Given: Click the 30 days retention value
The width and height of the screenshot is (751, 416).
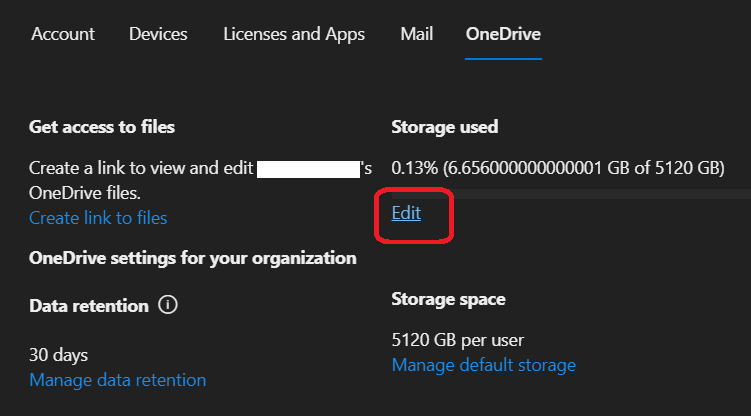Looking at the screenshot, I should click(58, 354).
